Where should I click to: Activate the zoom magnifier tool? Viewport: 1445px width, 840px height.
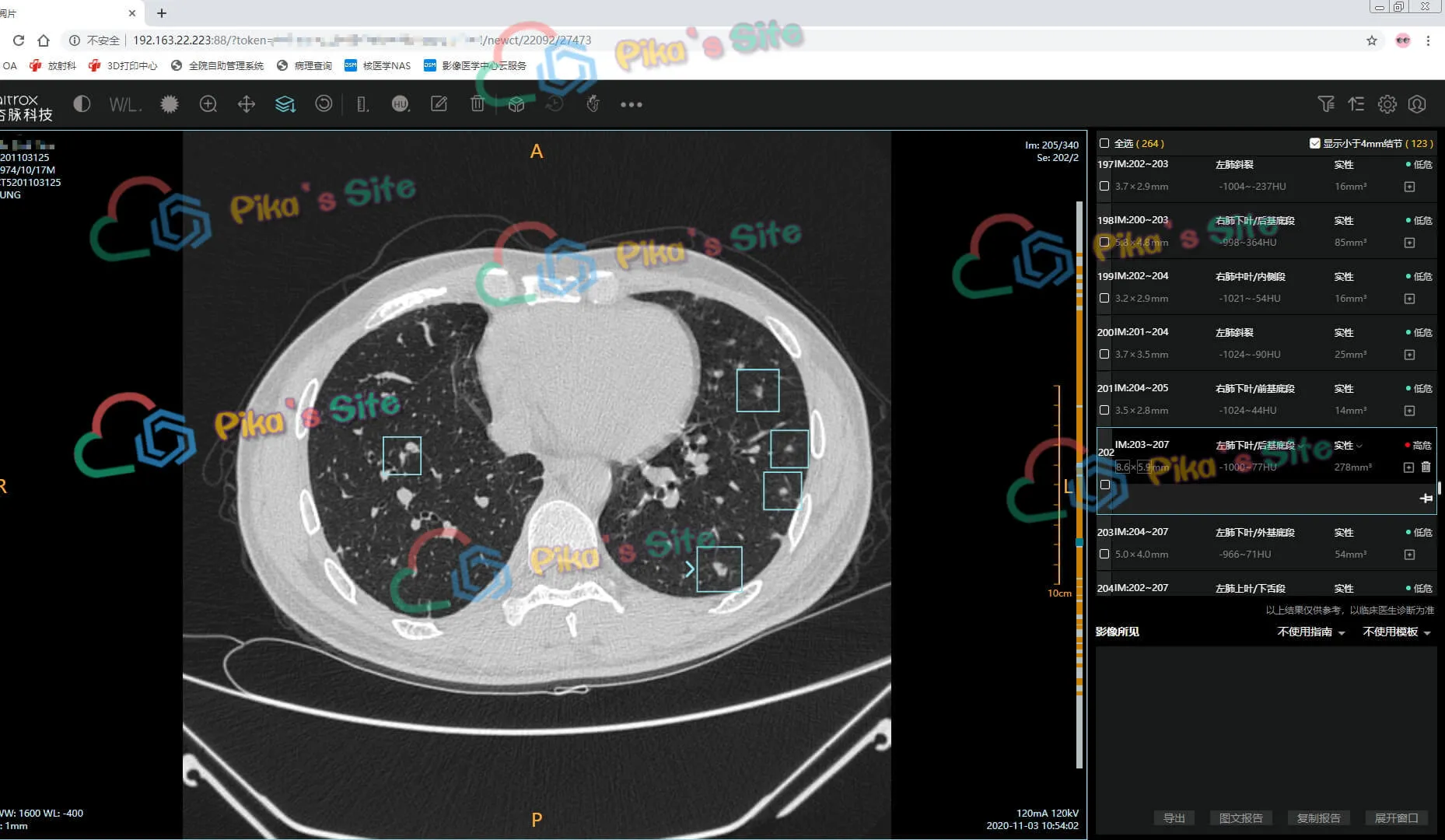click(x=208, y=104)
